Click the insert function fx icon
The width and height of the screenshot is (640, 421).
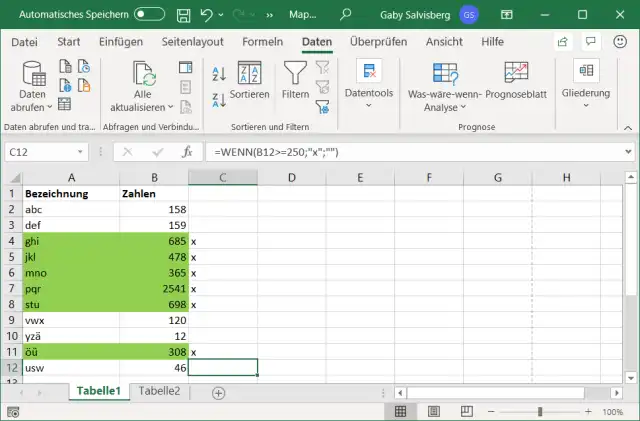186,152
